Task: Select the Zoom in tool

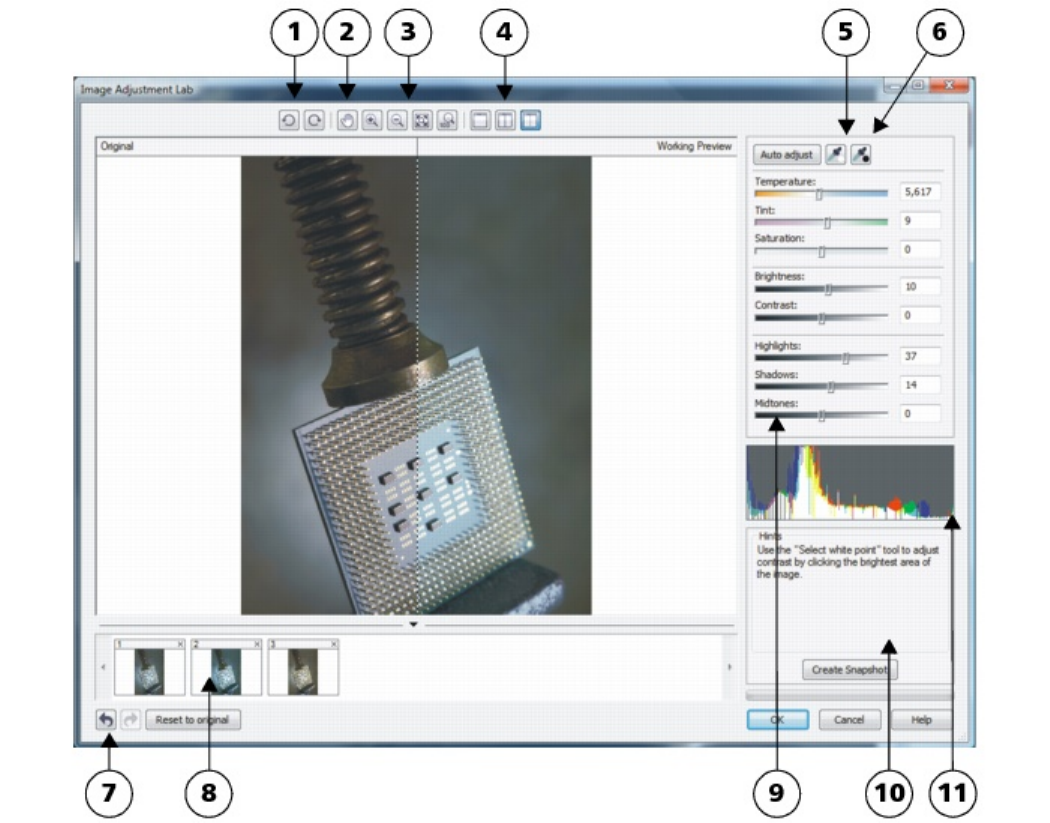Action: 372,121
